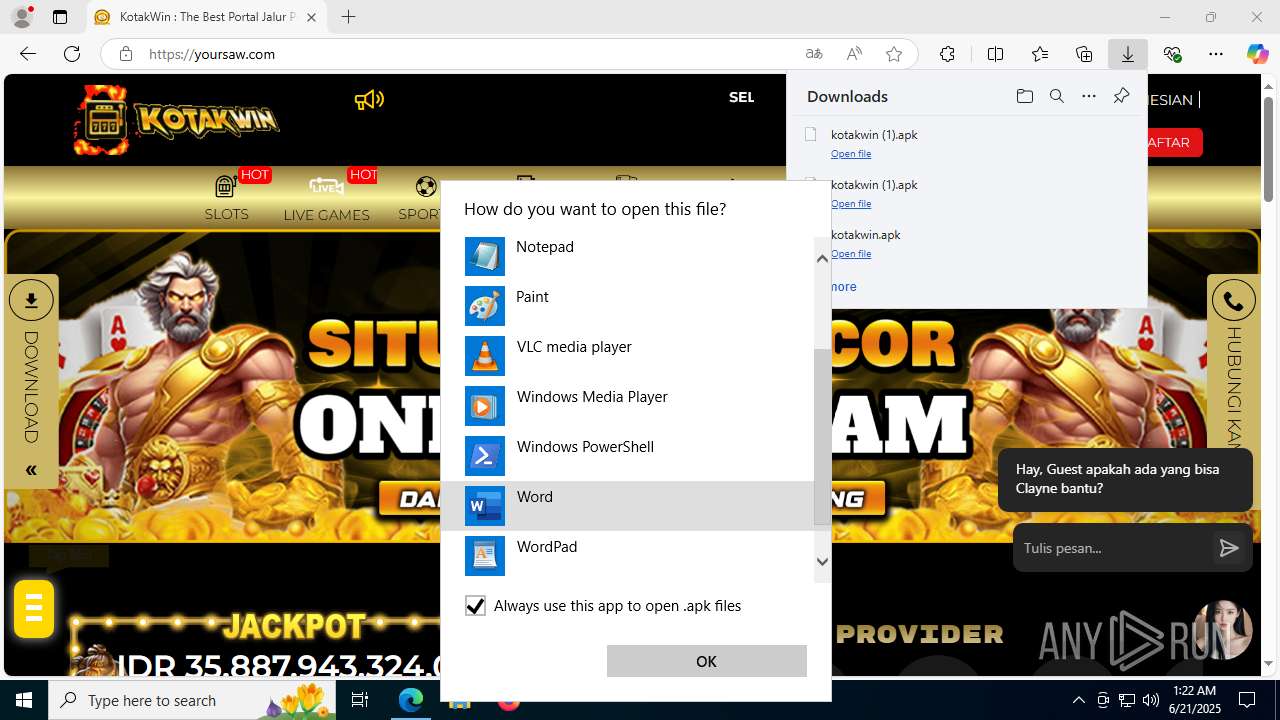Toggle Always use this app checkbox

click(x=475, y=606)
